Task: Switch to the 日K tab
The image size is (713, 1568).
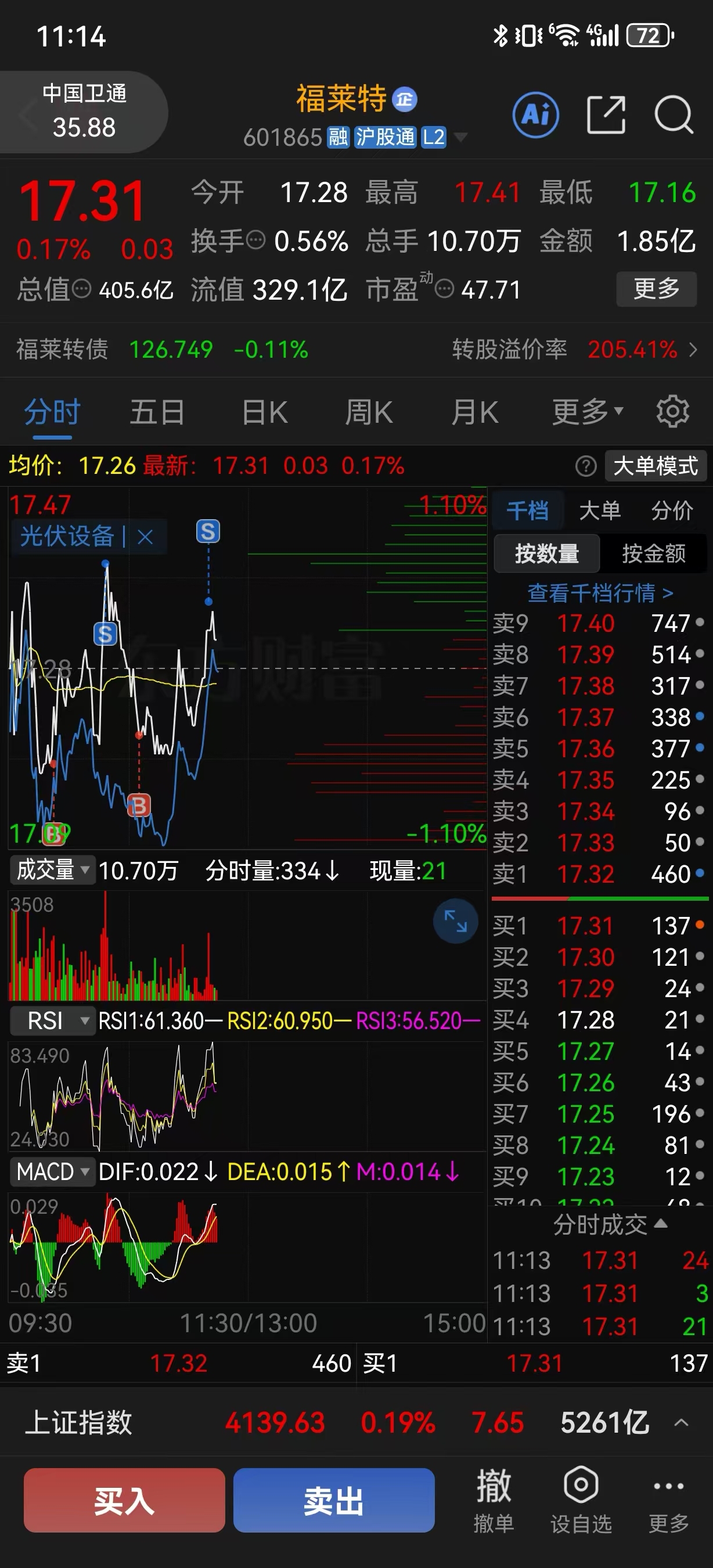Action: pyautogui.click(x=265, y=412)
